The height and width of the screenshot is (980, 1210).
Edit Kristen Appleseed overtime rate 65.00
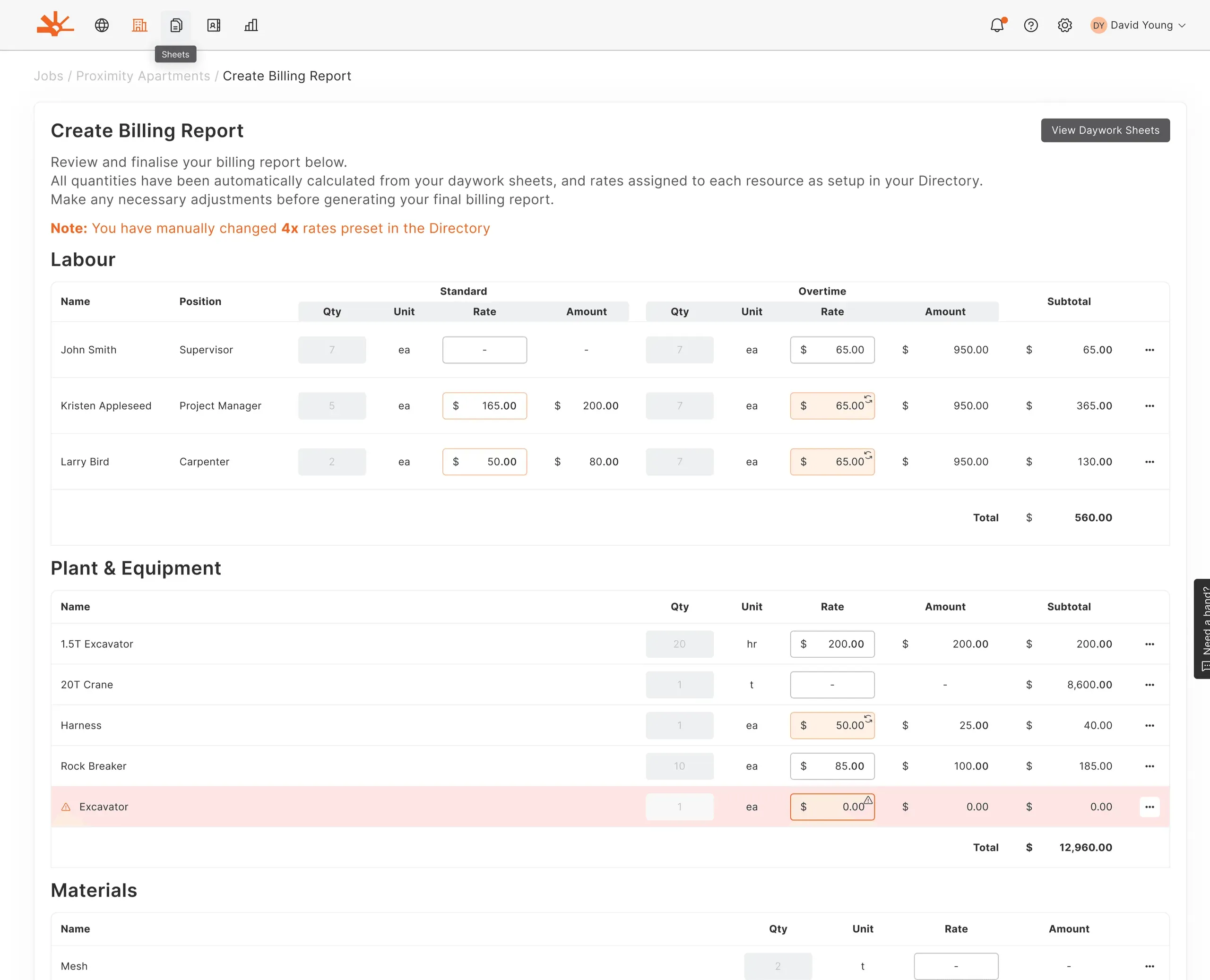[832, 406]
